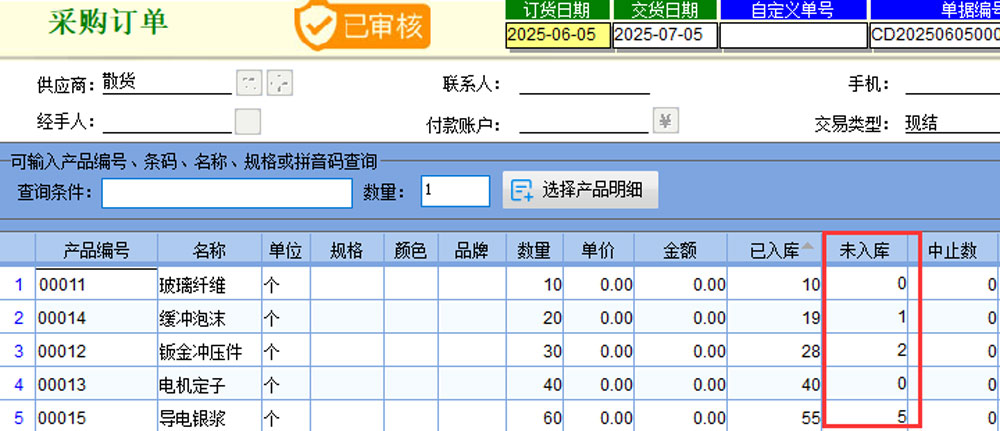Select row number 5 in table

point(17,417)
